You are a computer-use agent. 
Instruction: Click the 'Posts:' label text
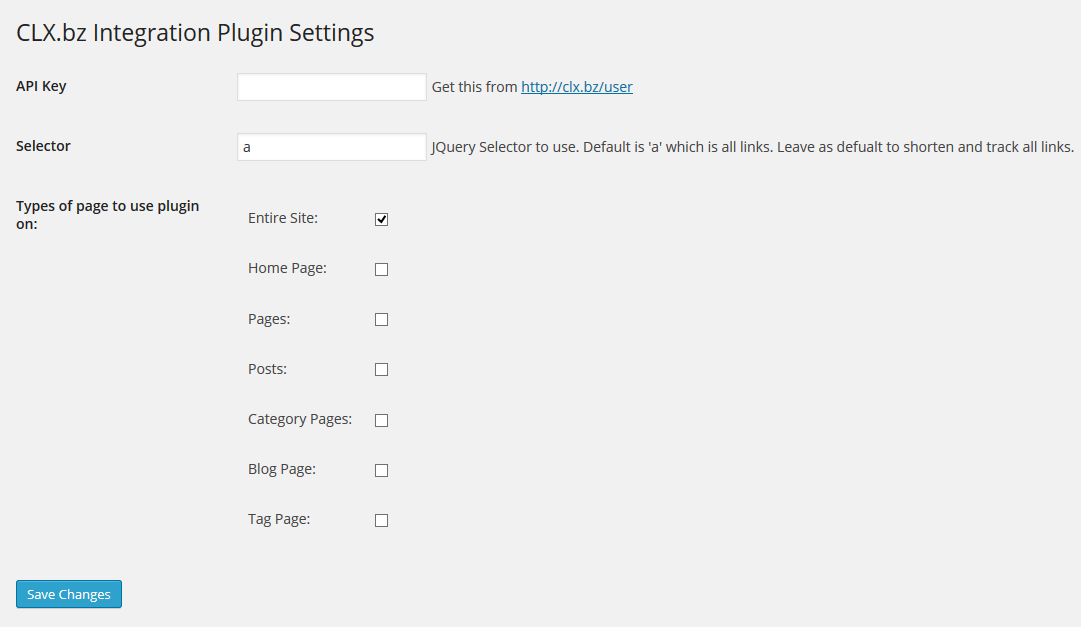tap(267, 369)
